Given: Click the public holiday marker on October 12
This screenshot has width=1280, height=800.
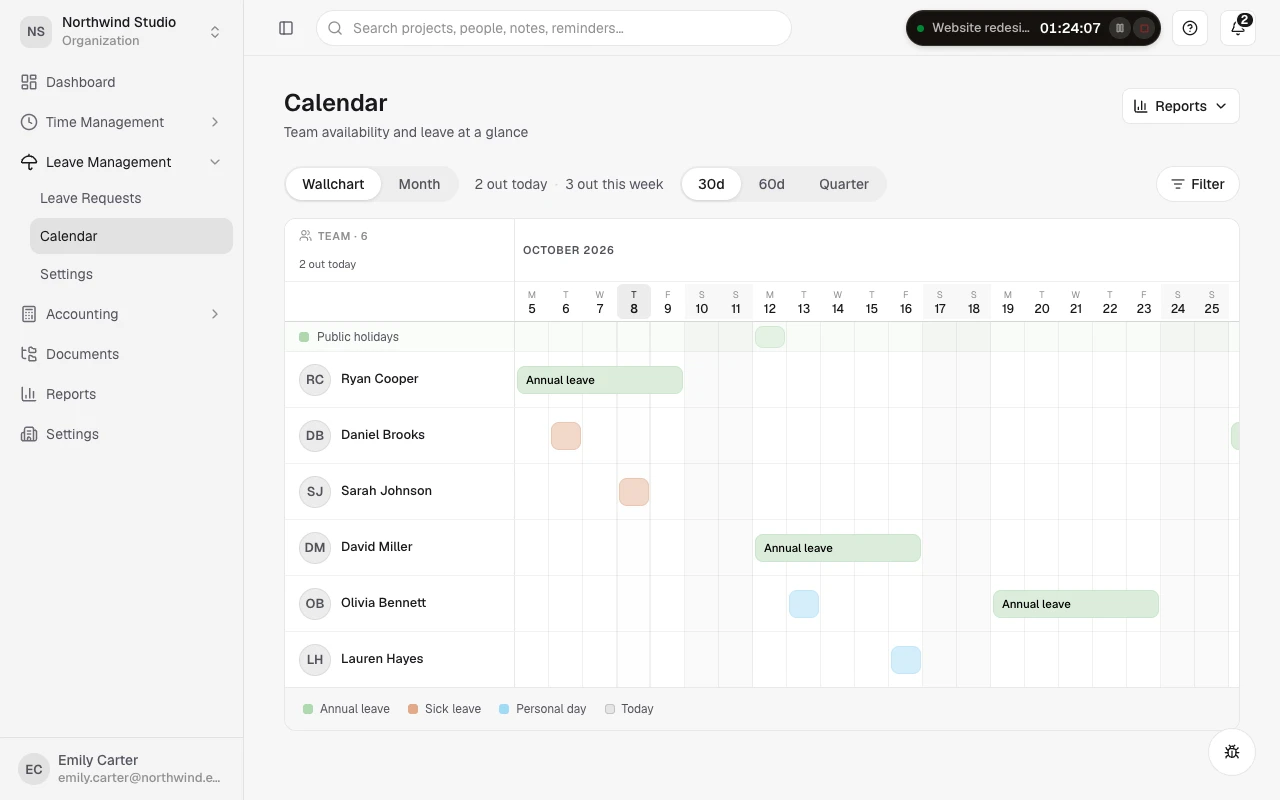Looking at the screenshot, I should (770, 337).
